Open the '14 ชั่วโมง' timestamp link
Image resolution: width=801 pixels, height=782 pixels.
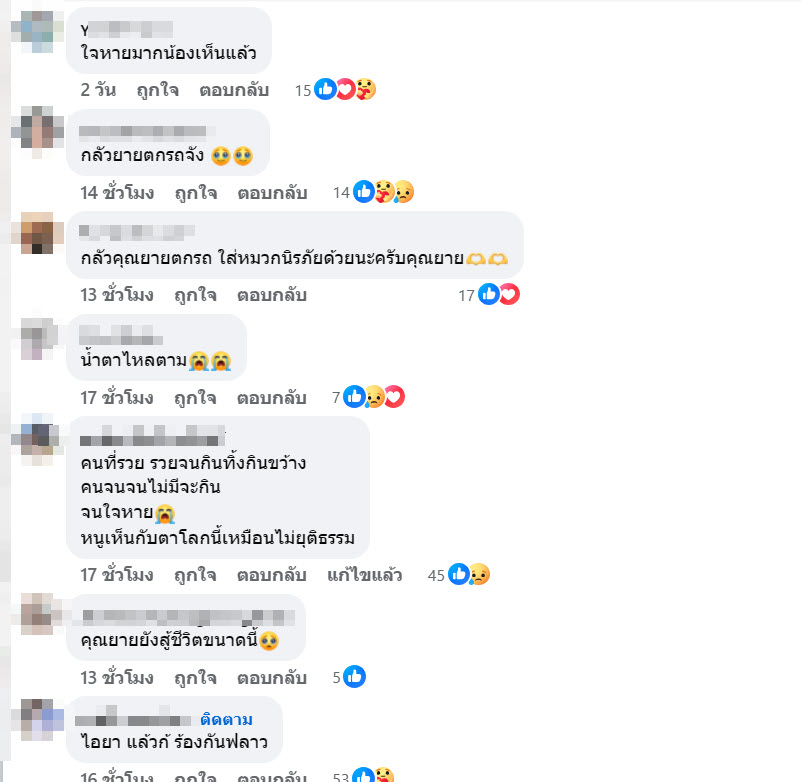point(117,193)
